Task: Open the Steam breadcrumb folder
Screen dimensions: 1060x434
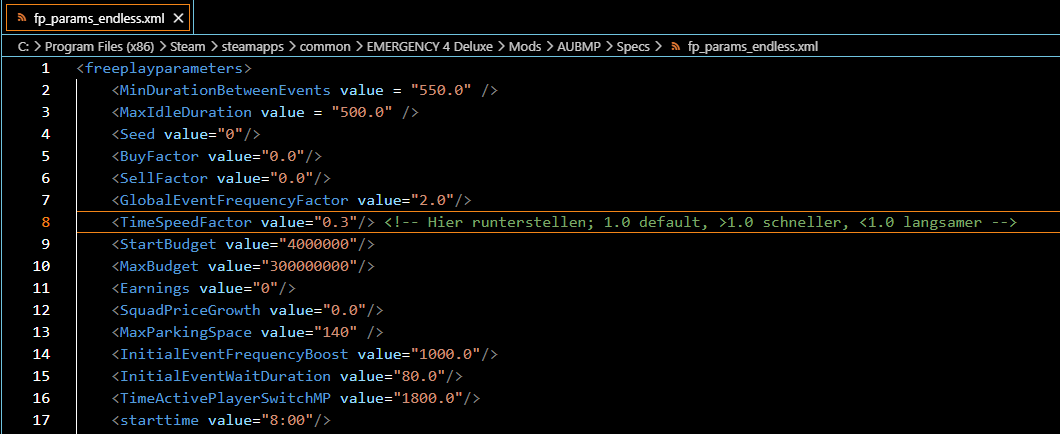Action: pyautogui.click(x=187, y=47)
